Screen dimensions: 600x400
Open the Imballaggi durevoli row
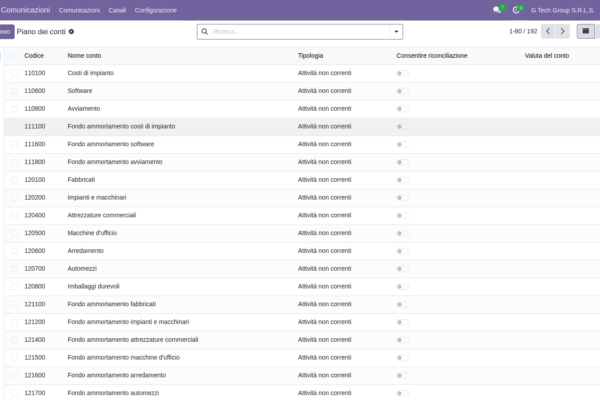point(302,286)
